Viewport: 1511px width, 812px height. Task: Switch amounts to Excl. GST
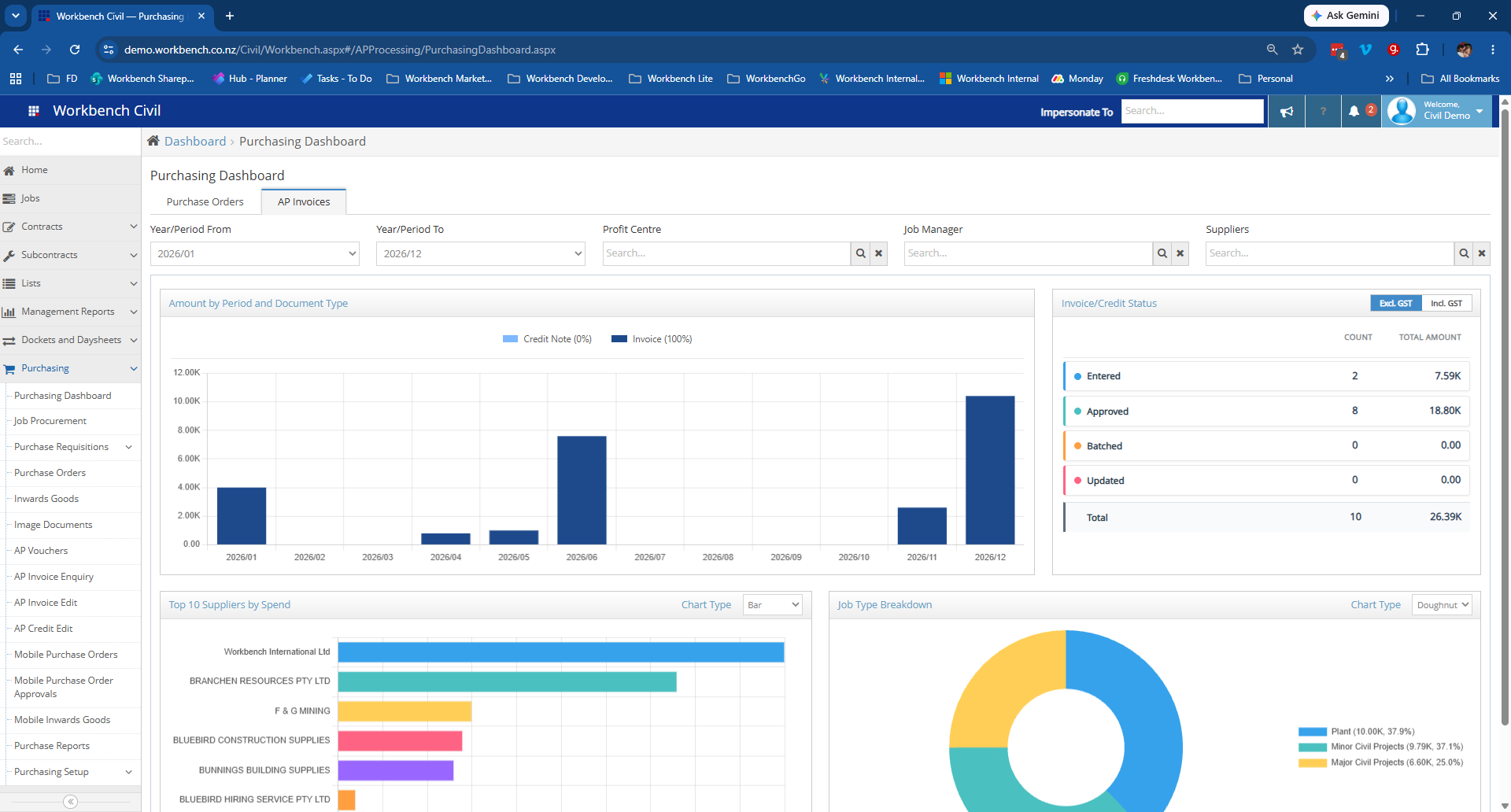[x=1396, y=303]
